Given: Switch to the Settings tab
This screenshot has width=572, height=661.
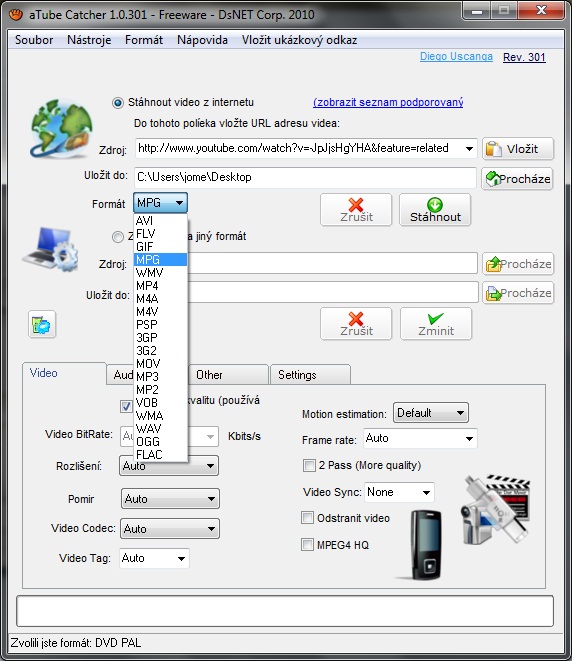Looking at the screenshot, I should coord(310,375).
